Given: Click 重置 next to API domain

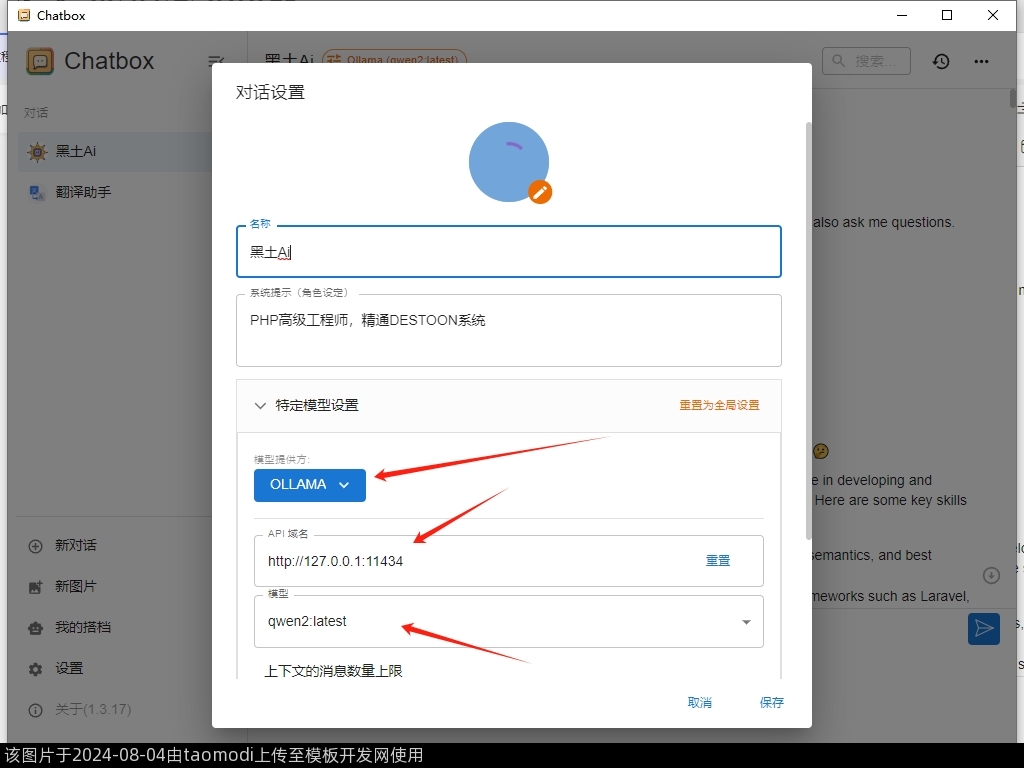Looking at the screenshot, I should click(x=718, y=560).
